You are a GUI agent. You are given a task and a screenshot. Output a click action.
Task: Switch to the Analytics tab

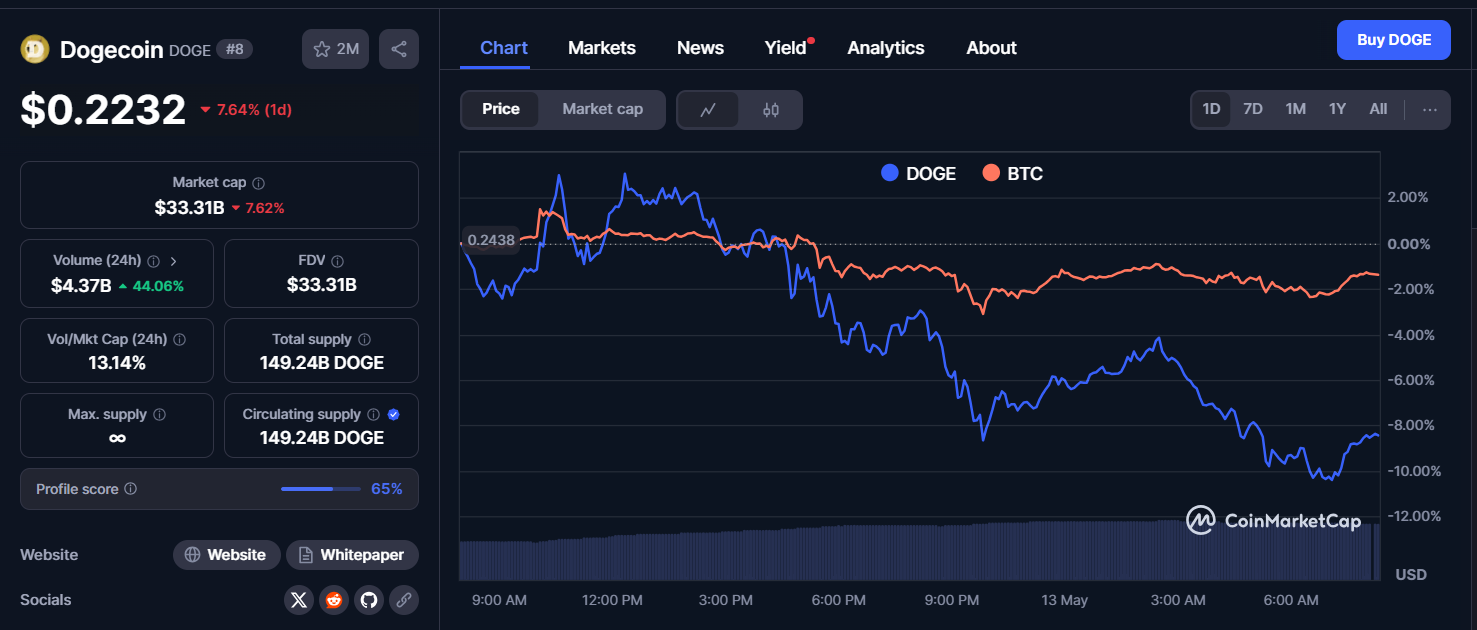click(885, 48)
